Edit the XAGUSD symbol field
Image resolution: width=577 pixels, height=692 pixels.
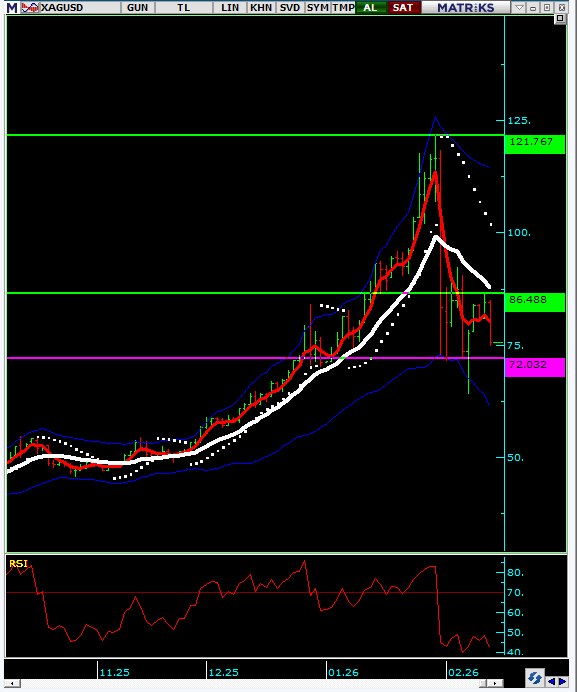coord(79,8)
